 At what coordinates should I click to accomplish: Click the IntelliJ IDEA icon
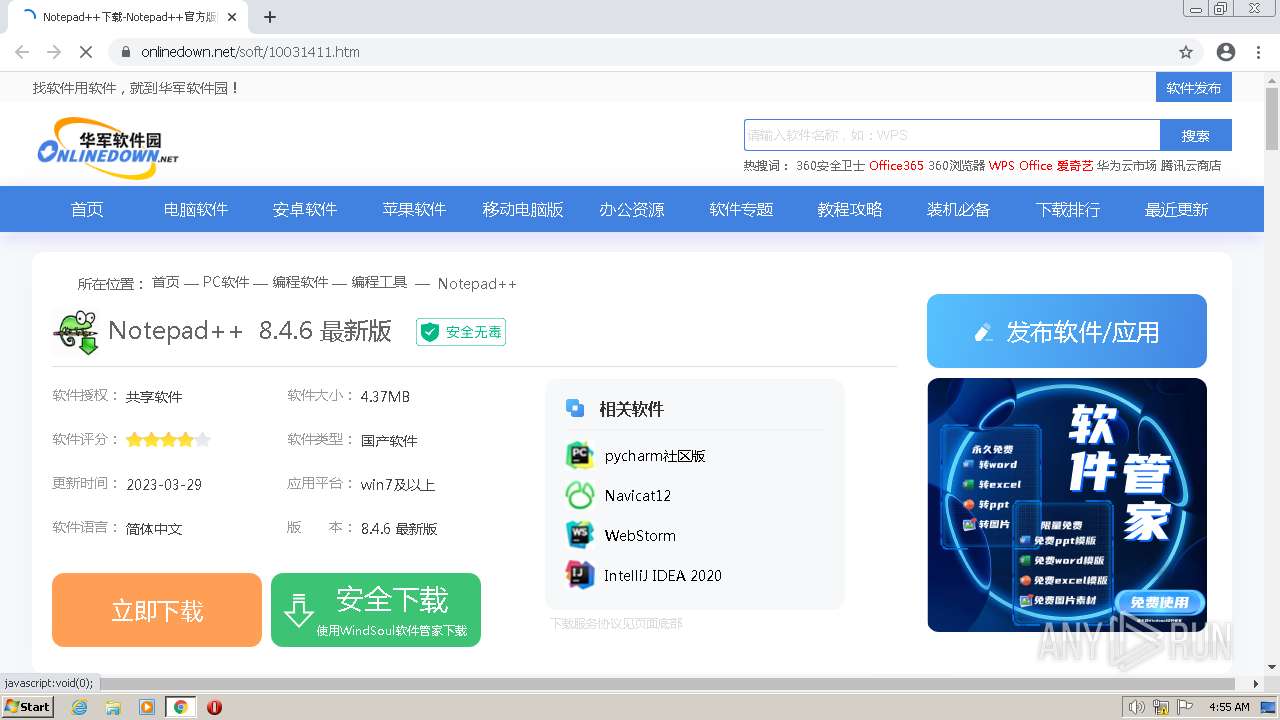coord(580,575)
